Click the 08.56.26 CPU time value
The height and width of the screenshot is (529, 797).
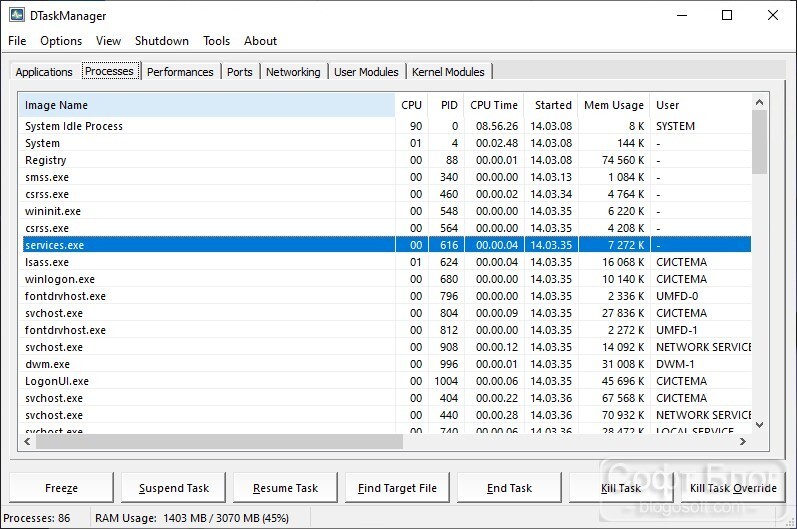click(497, 126)
